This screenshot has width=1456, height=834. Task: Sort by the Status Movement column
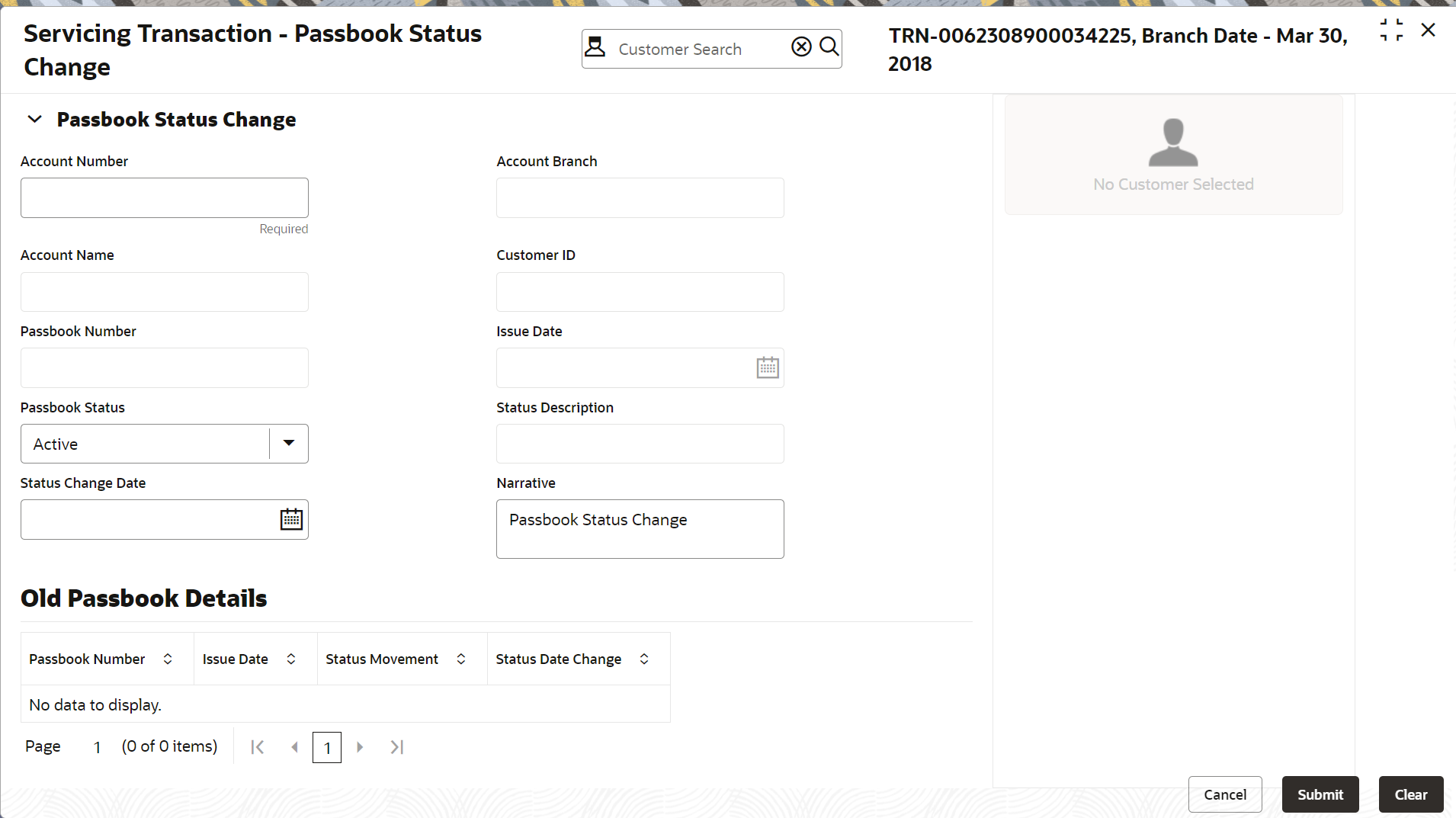pos(461,659)
